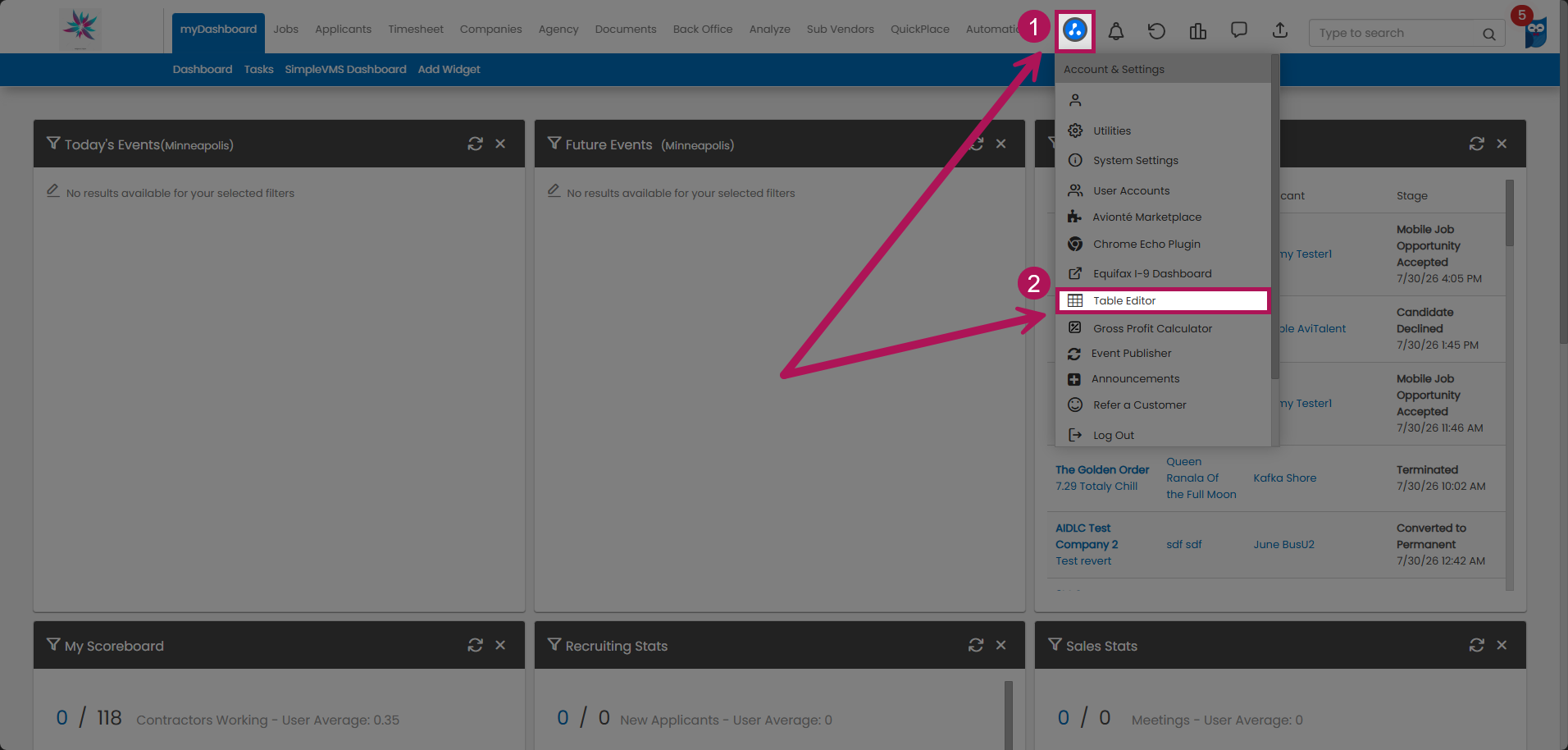This screenshot has width=1568, height=750.
Task: Open the Applicants tab
Action: pos(343,29)
